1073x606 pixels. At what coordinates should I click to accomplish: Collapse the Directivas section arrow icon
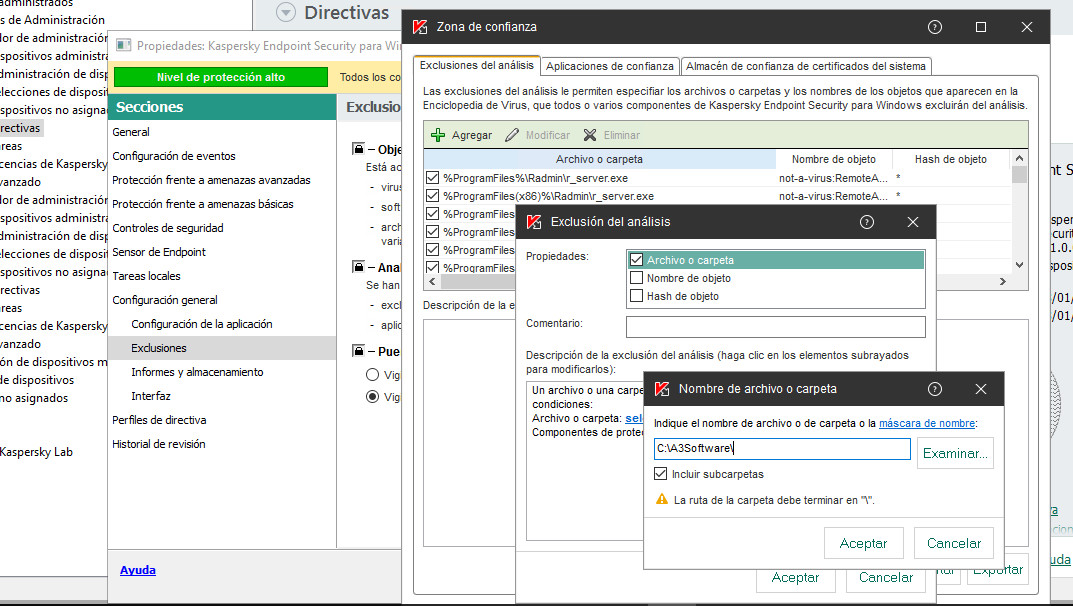click(x=286, y=13)
